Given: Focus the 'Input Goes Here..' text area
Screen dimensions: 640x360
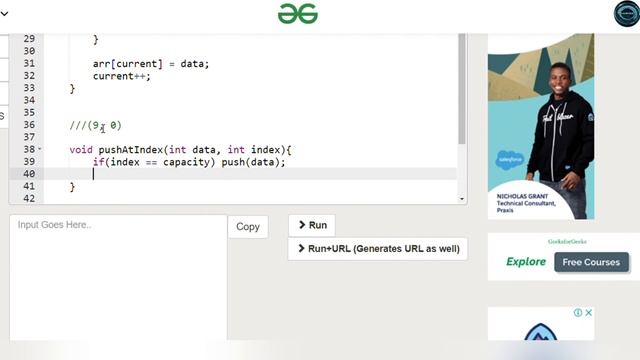Looking at the screenshot, I should click(x=118, y=278).
